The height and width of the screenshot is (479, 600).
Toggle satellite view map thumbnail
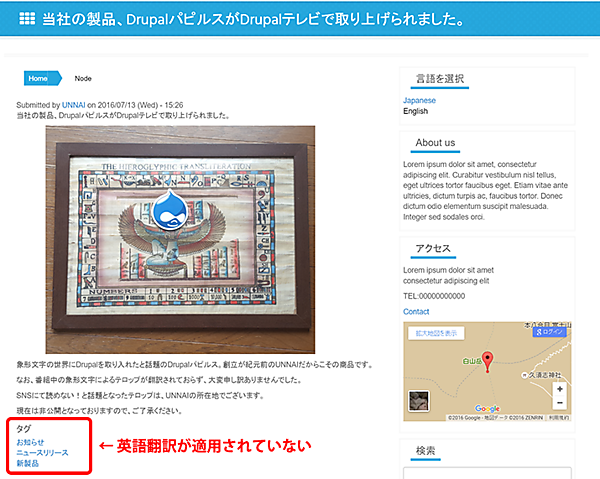(x=419, y=401)
